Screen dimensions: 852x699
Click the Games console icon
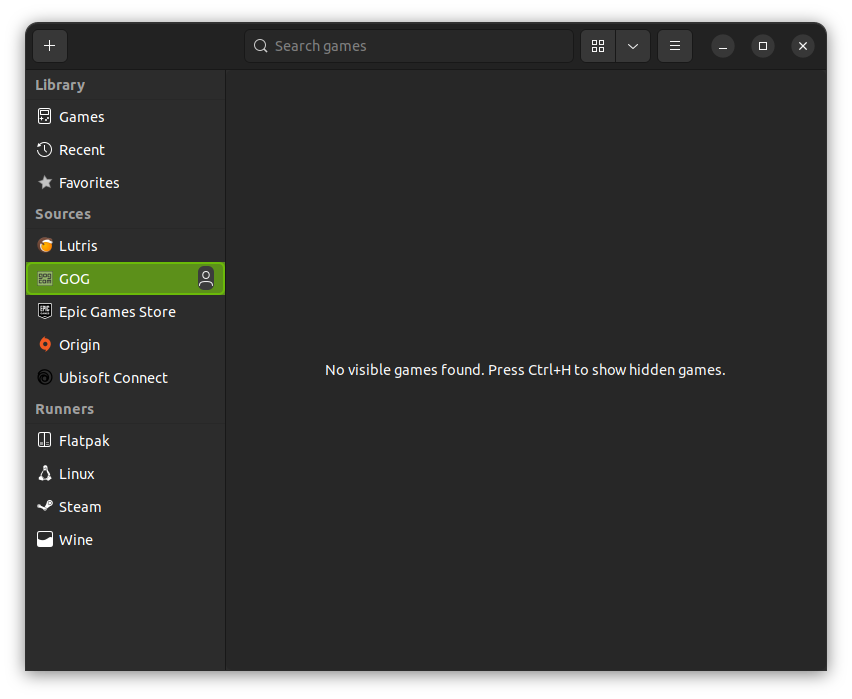45,116
